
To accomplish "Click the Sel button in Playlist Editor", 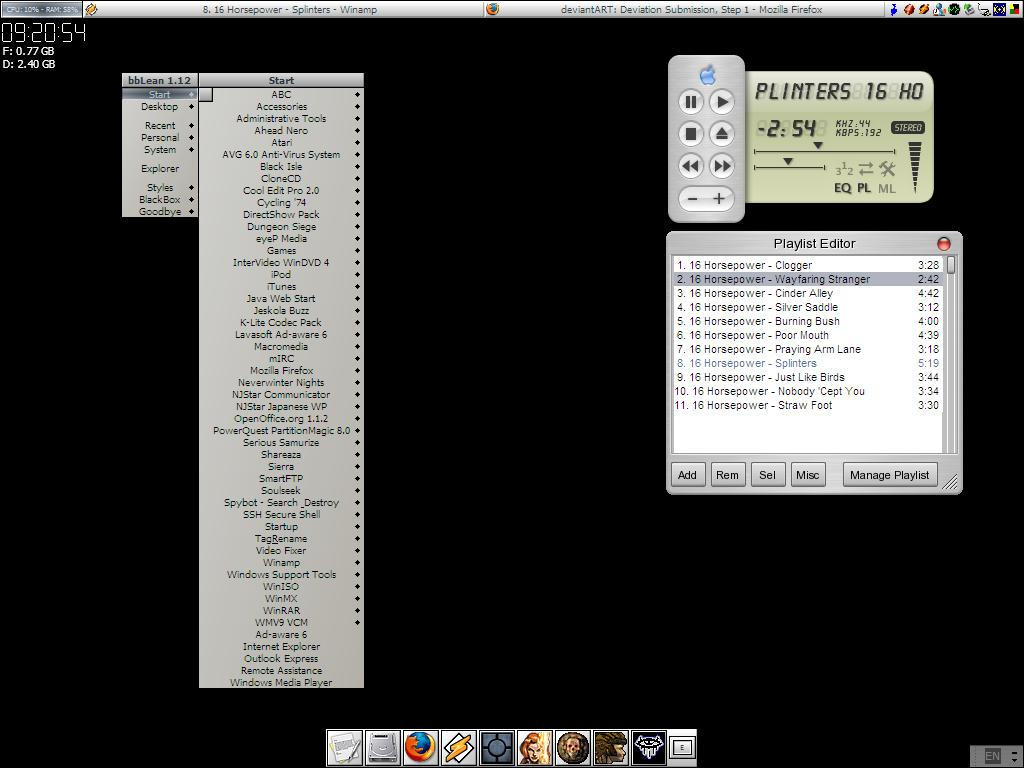I will point(767,475).
